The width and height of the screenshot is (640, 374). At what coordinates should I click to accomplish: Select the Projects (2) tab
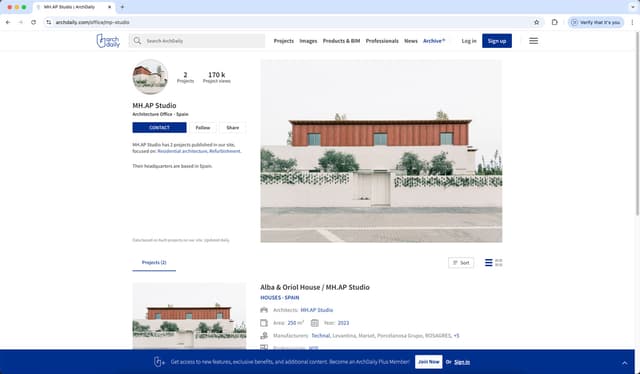pos(154,263)
